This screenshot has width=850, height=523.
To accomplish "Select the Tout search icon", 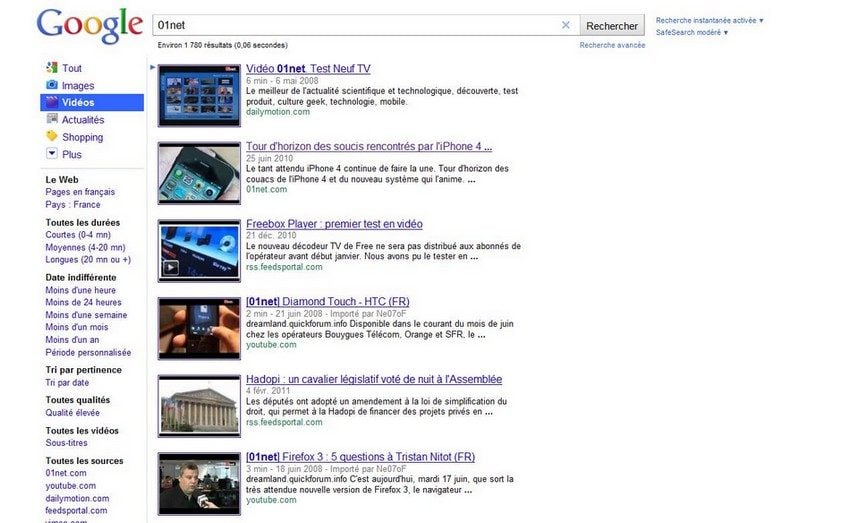I will click(52, 68).
